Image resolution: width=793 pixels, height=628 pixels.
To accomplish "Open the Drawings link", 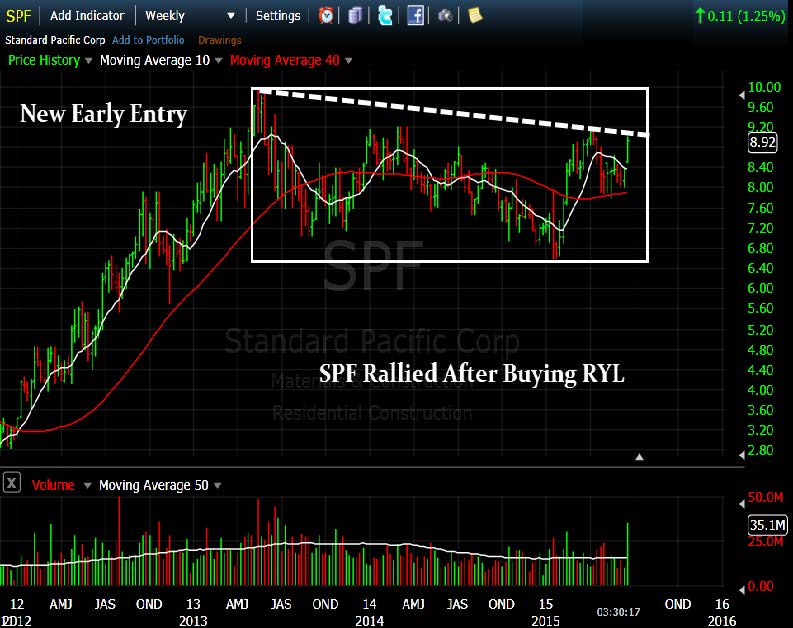I will [219, 40].
